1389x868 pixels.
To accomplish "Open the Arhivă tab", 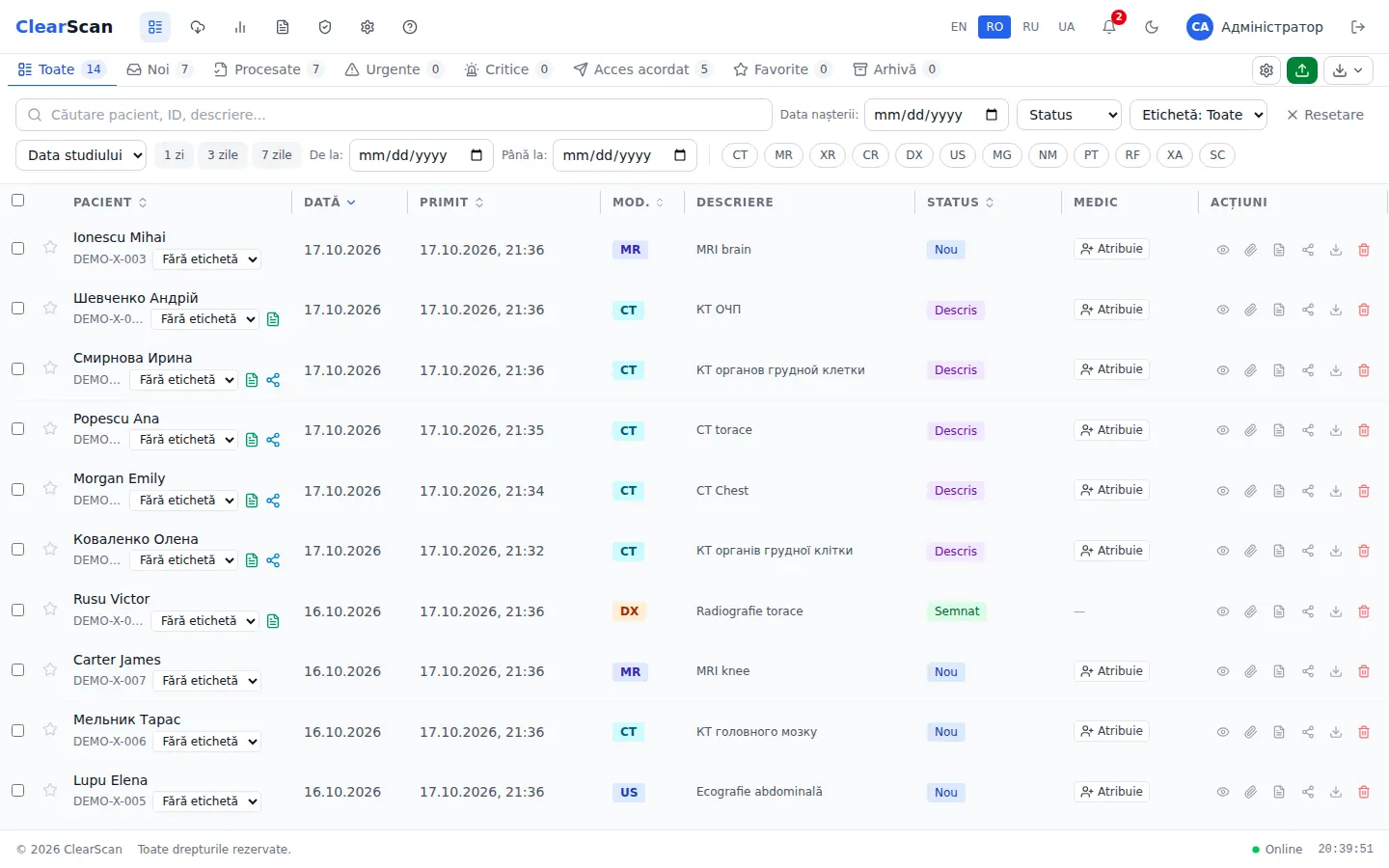I will pyautogui.click(x=895, y=69).
